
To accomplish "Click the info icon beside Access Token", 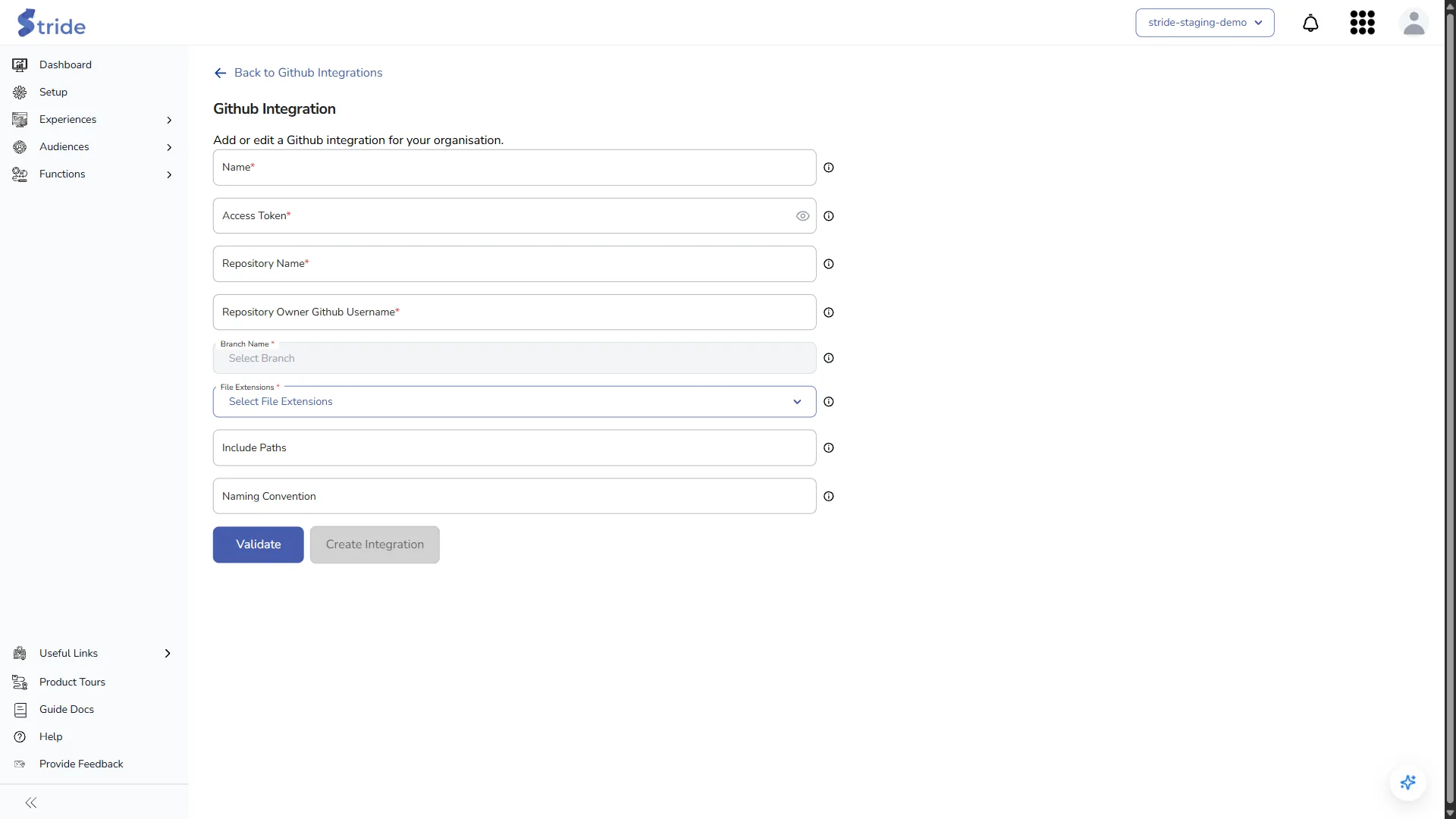I will [x=829, y=216].
